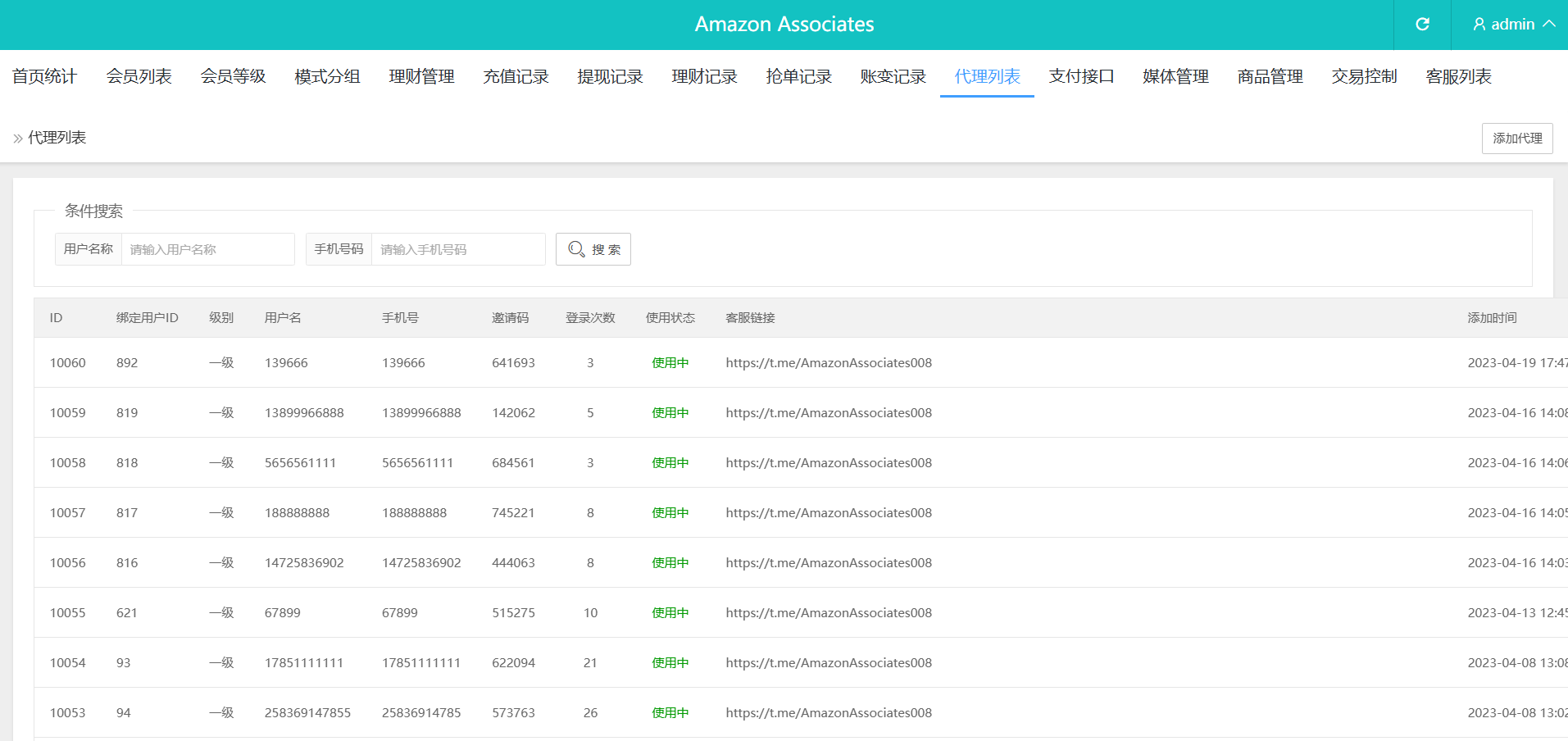This screenshot has width=1568, height=741.
Task: Click phone number 14725836902
Action: (421, 562)
